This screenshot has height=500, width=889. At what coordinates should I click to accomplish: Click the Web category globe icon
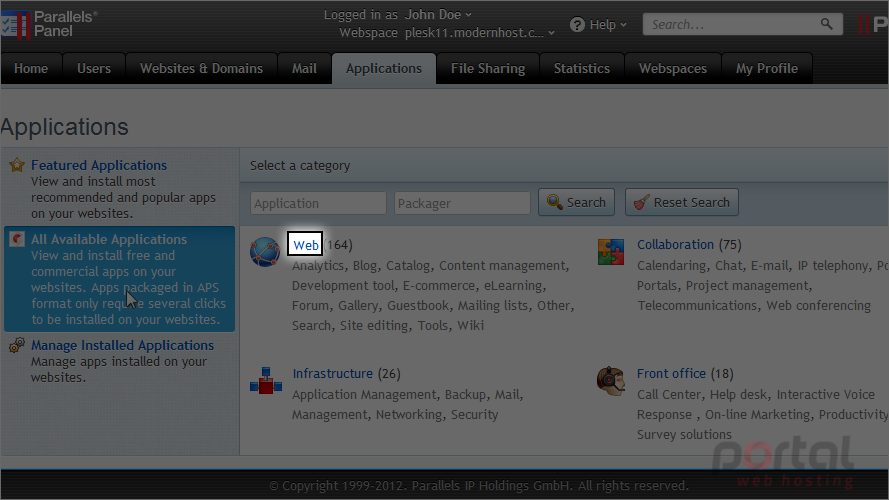coord(265,252)
